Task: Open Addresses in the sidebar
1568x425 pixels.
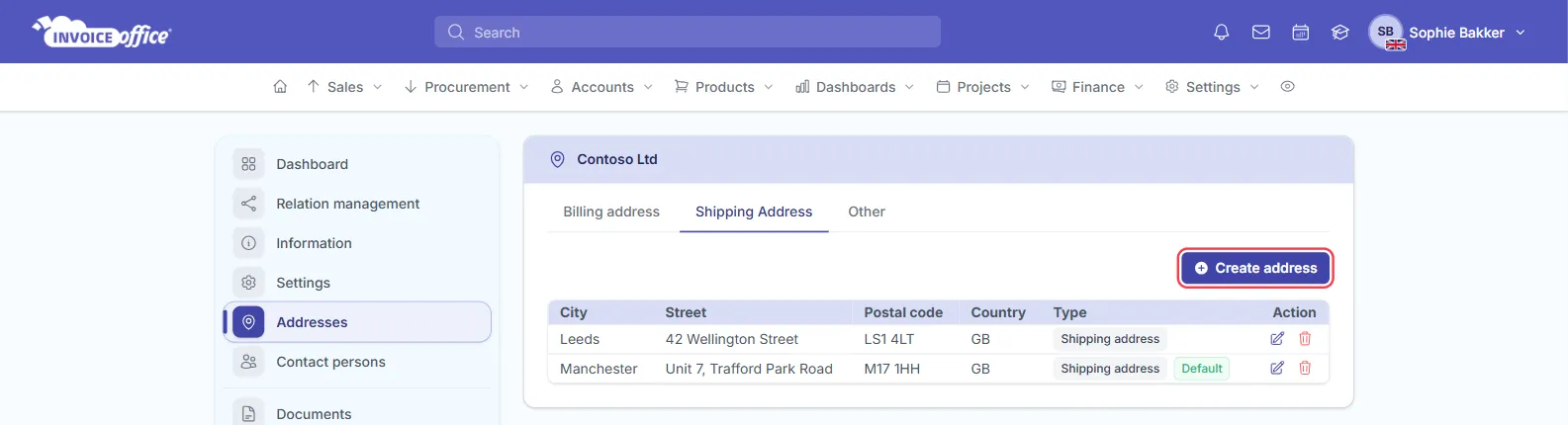Action: tap(357, 322)
